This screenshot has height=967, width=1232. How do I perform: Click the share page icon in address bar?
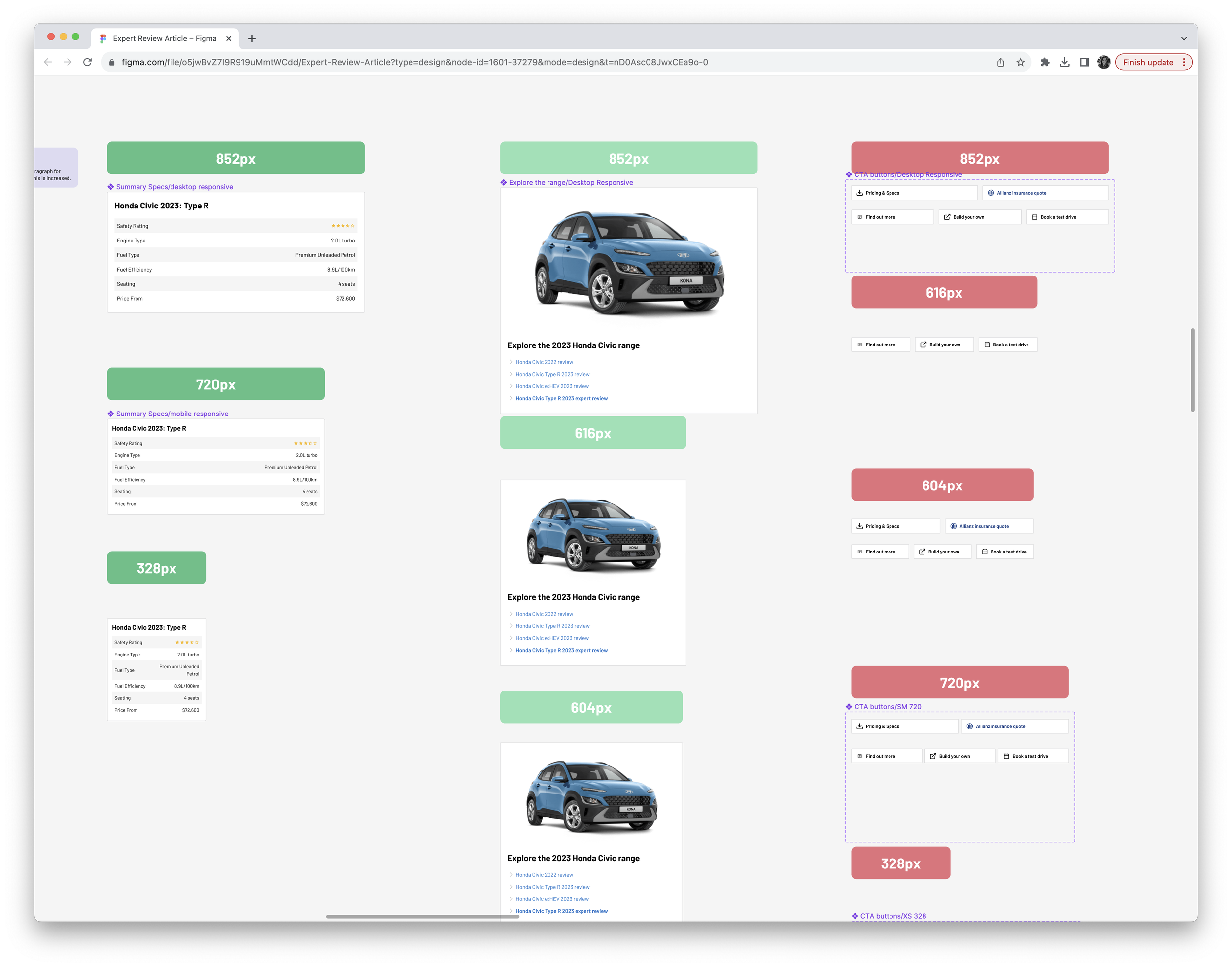click(1000, 62)
